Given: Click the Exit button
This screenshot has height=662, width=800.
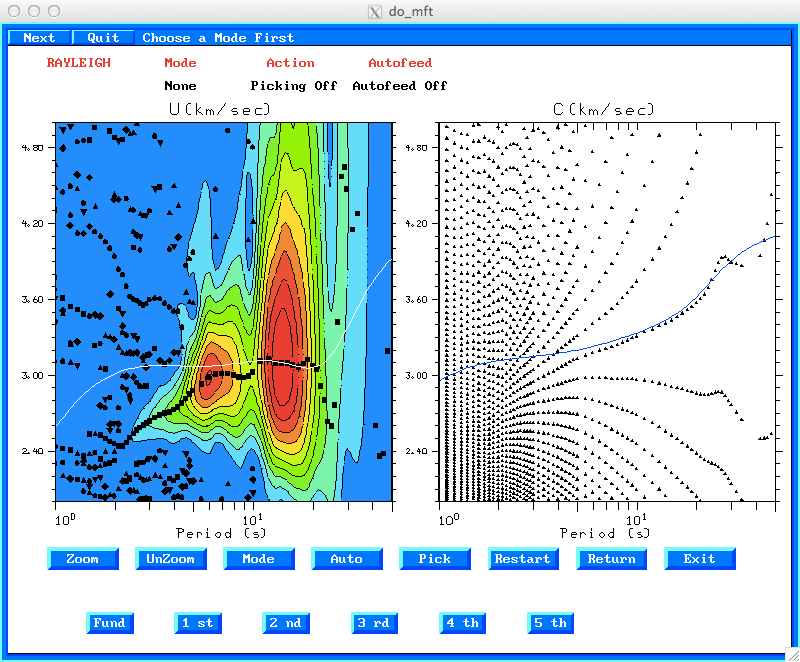Looking at the screenshot, I should click(x=699, y=559).
